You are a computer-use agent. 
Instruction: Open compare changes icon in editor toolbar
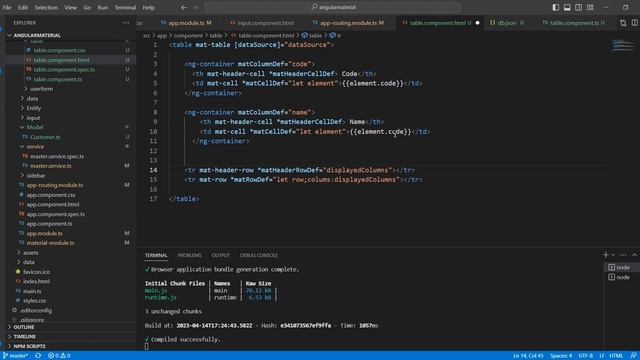coord(623,23)
